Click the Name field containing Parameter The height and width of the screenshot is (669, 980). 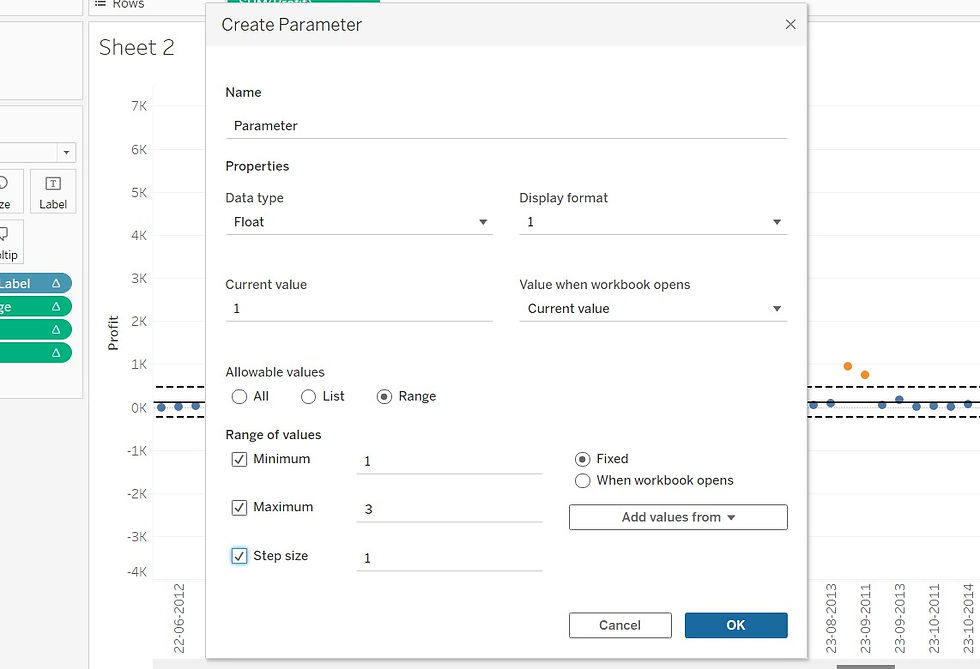pyautogui.click(x=506, y=126)
